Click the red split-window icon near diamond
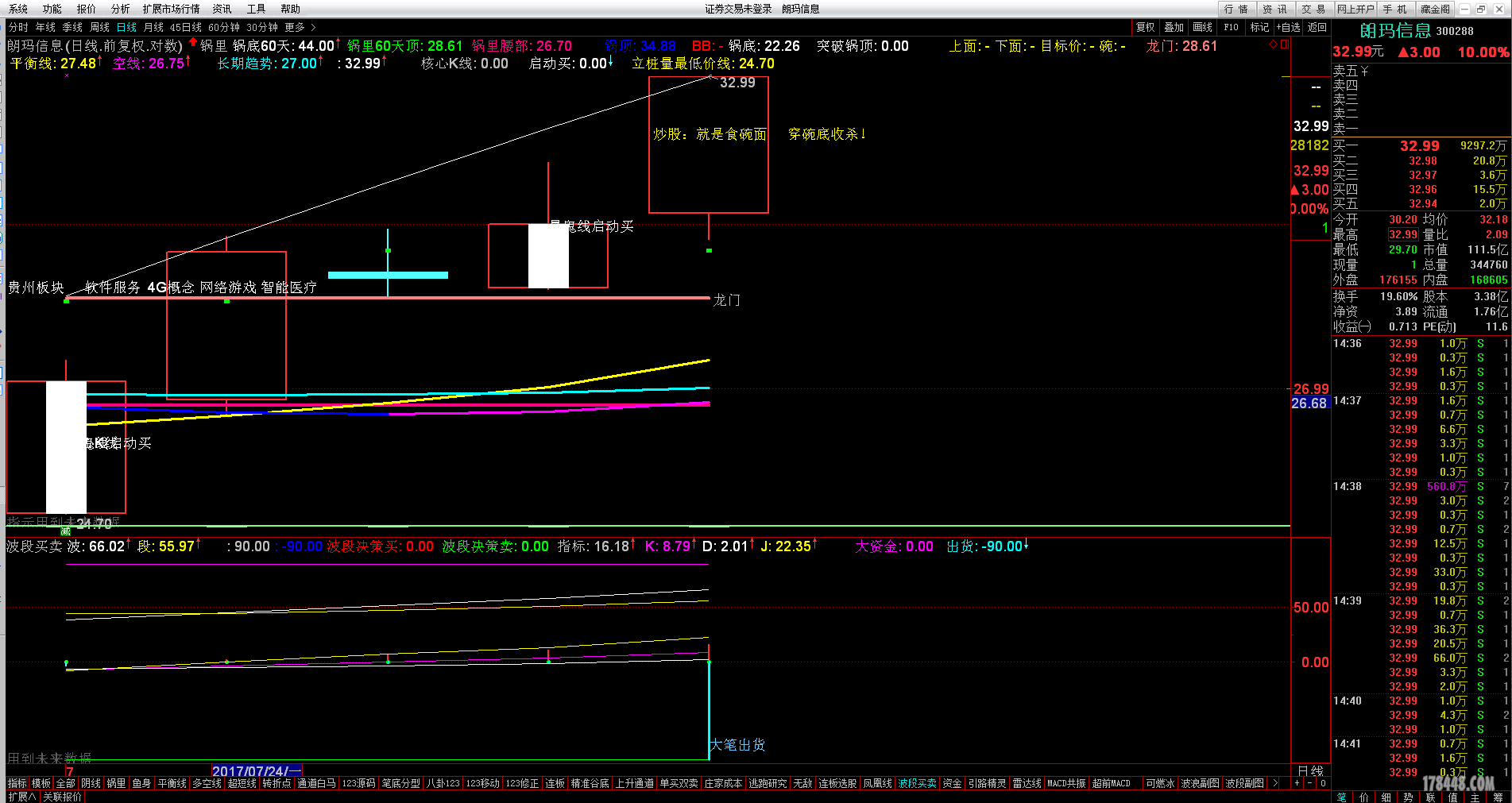Viewport: 1512px width, 803px height. (1285, 44)
